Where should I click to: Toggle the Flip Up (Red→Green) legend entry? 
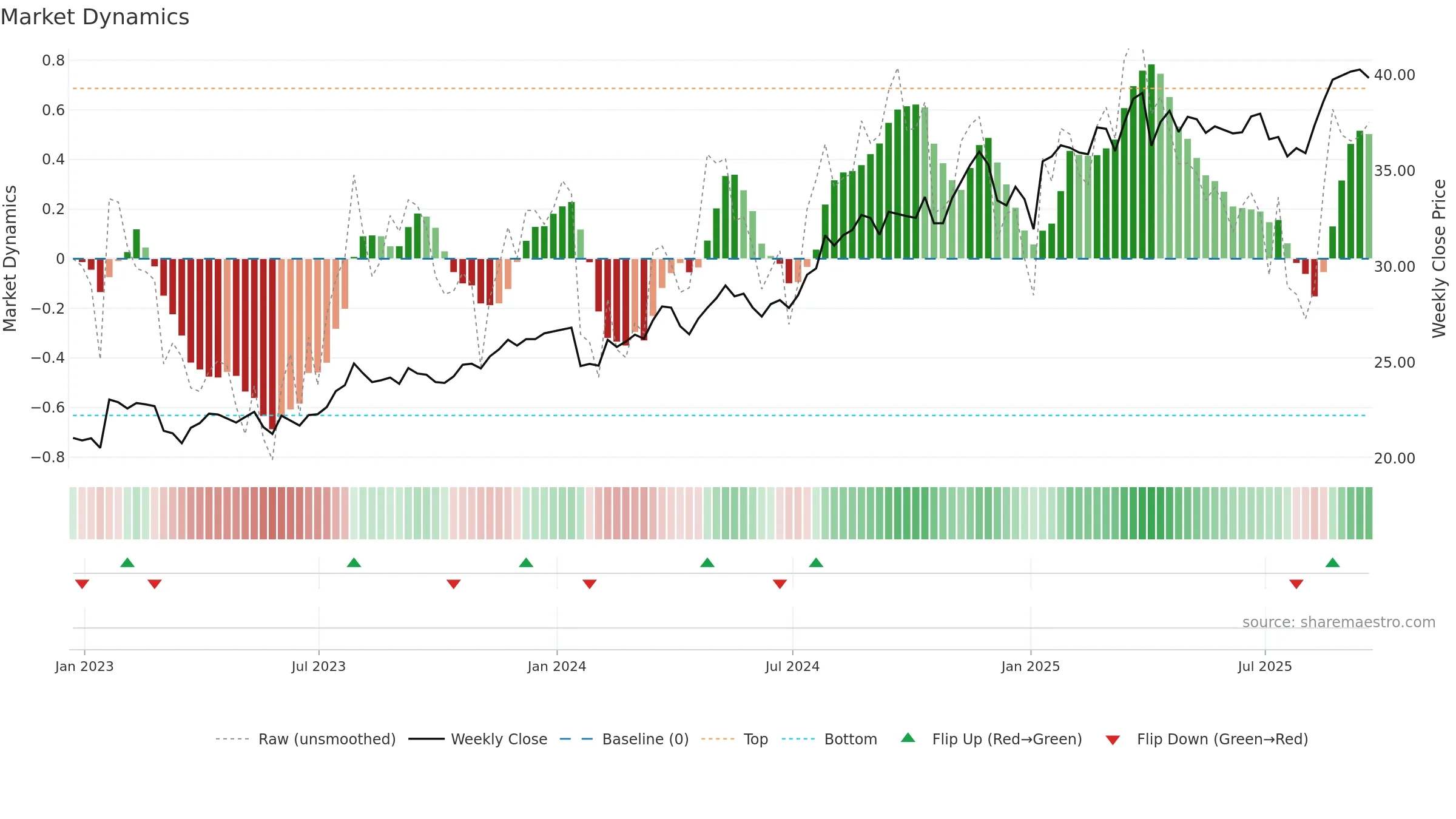click(x=991, y=739)
